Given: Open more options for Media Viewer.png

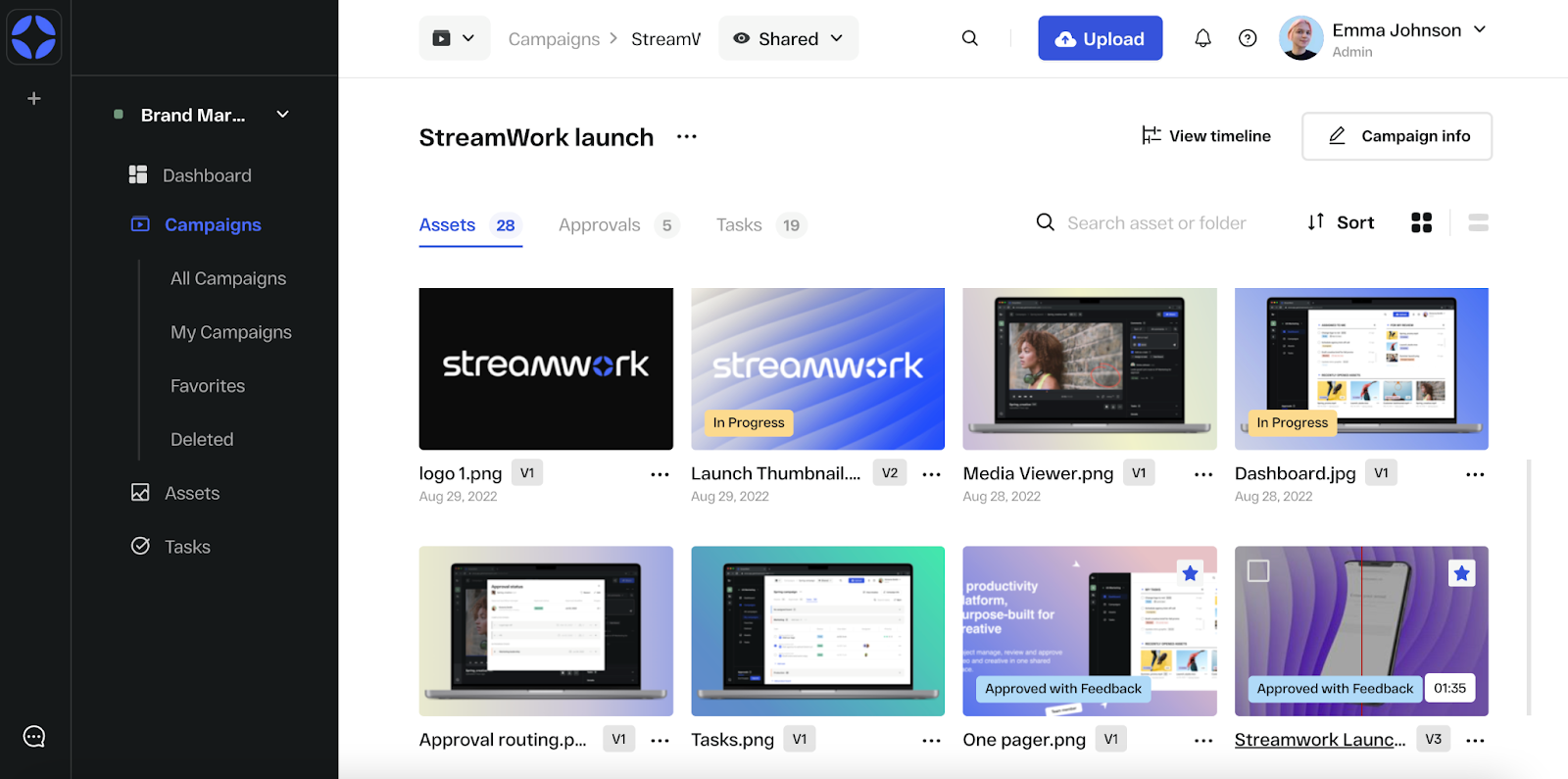Looking at the screenshot, I should 1203,474.
